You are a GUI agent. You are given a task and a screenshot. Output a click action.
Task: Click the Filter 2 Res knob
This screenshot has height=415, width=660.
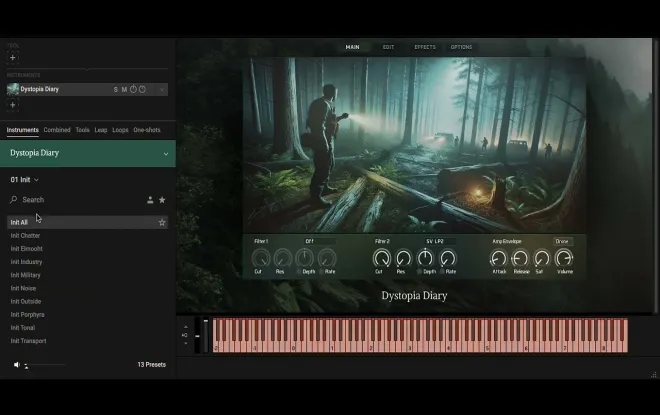point(403,258)
